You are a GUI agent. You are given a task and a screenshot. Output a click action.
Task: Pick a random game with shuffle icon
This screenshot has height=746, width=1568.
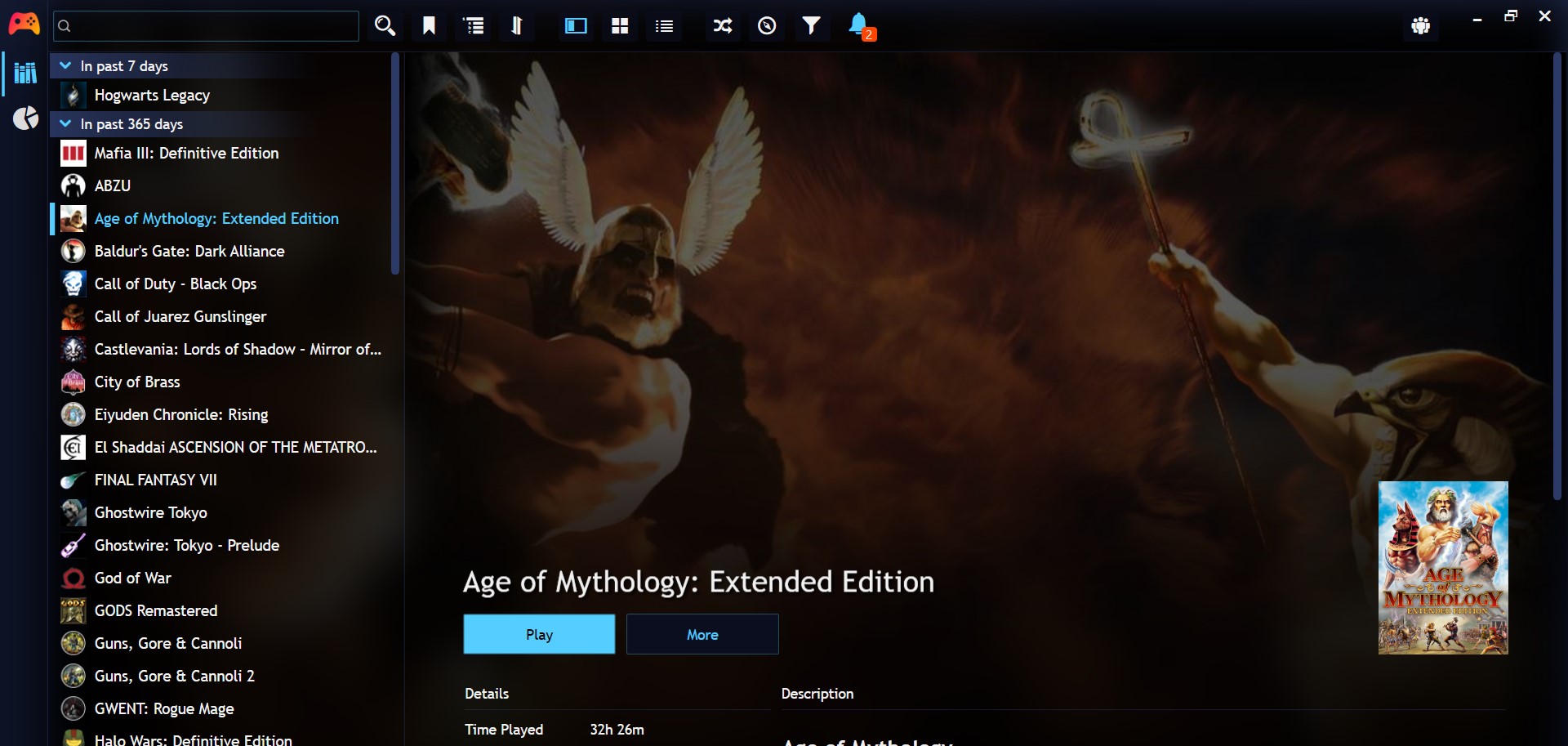point(723,26)
